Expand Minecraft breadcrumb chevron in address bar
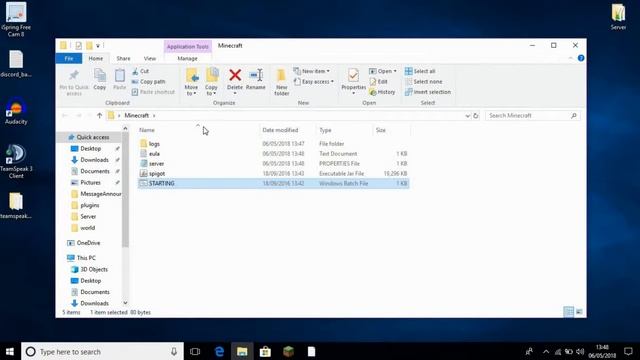The image size is (640, 360). point(154,116)
